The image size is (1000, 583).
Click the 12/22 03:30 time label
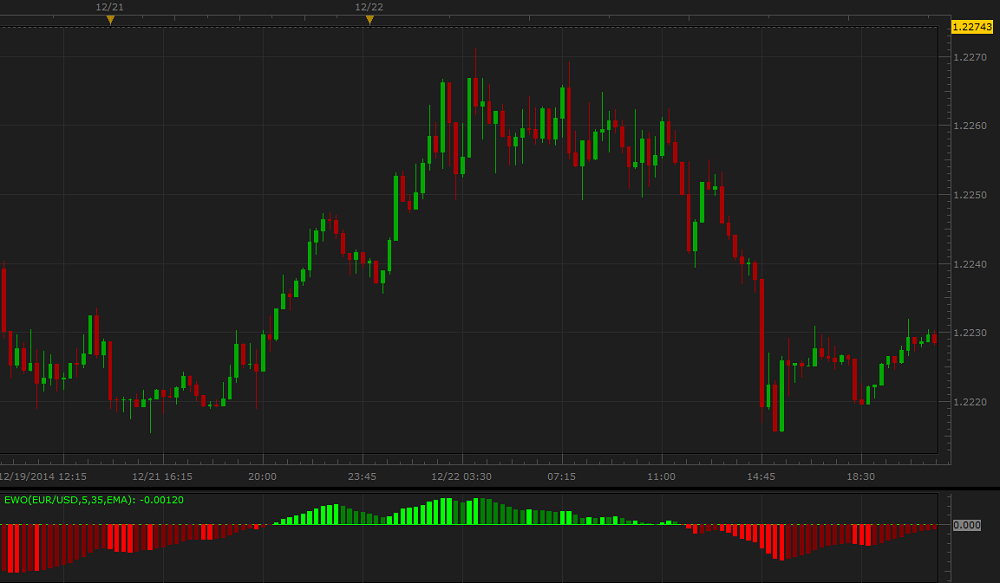(x=461, y=476)
